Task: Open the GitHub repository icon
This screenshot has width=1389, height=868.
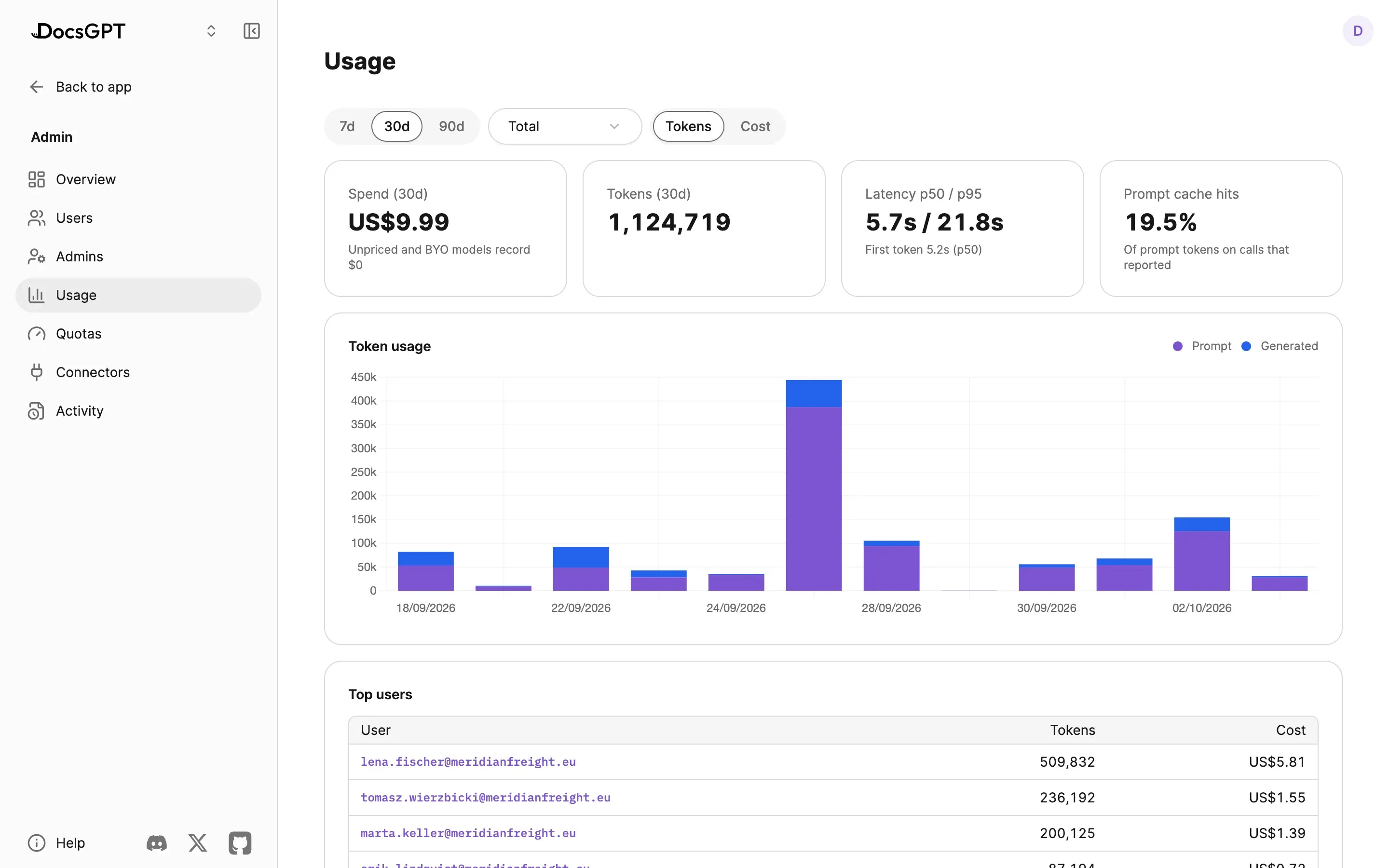Action: coord(240,843)
